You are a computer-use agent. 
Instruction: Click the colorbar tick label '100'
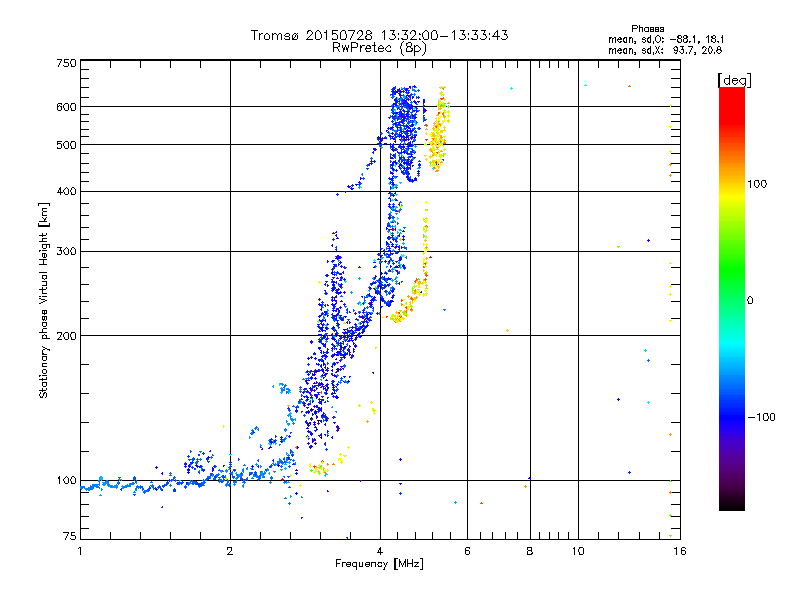pos(757,184)
